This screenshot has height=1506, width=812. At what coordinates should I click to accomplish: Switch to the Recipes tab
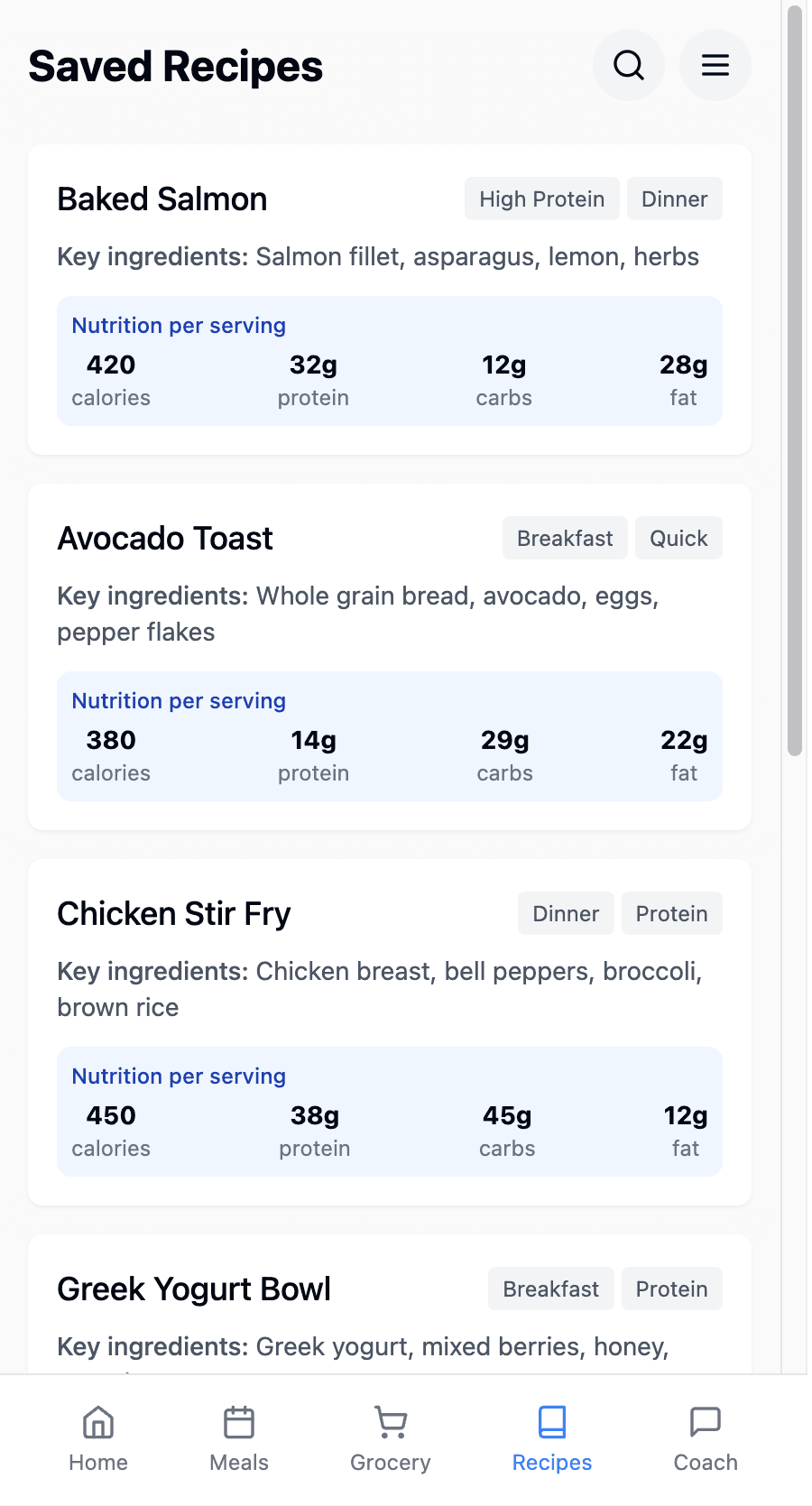coord(551,1441)
